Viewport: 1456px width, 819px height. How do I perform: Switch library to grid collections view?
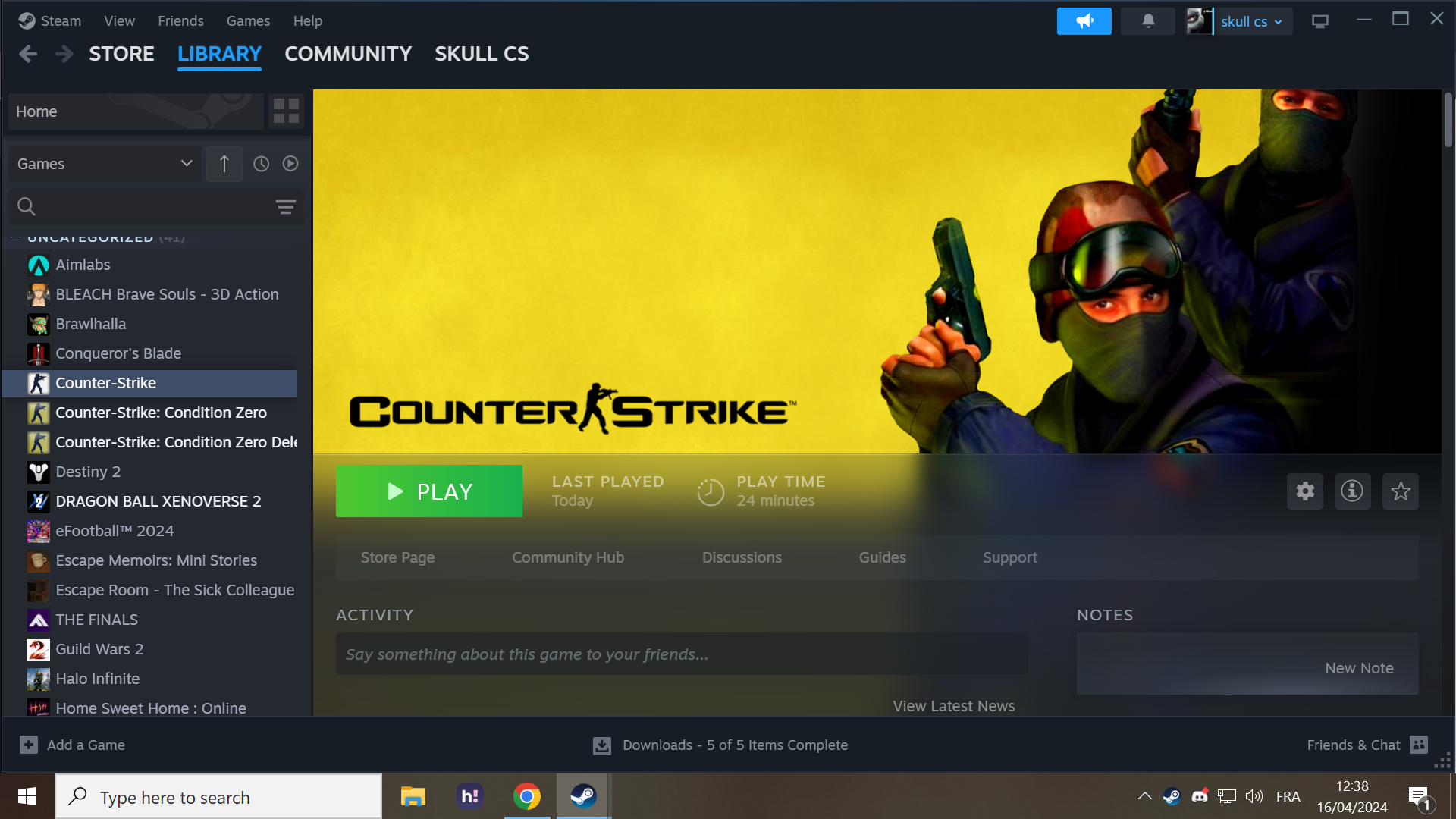click(x=286, y=111)
